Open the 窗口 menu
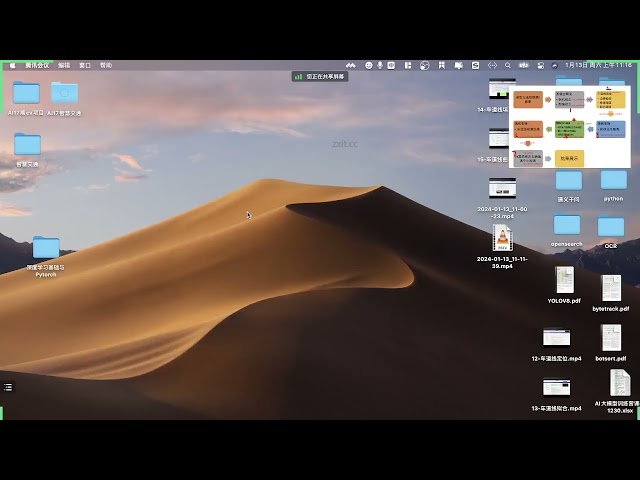Viewport: 640px width, 480px height. 85,65
